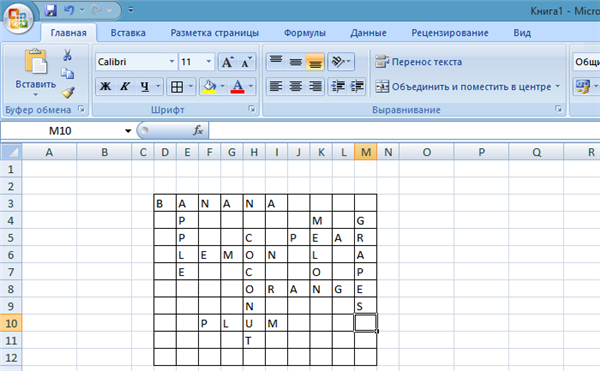600x371 pixels.
Task: Select column A header
Action: tap(49, 152)
